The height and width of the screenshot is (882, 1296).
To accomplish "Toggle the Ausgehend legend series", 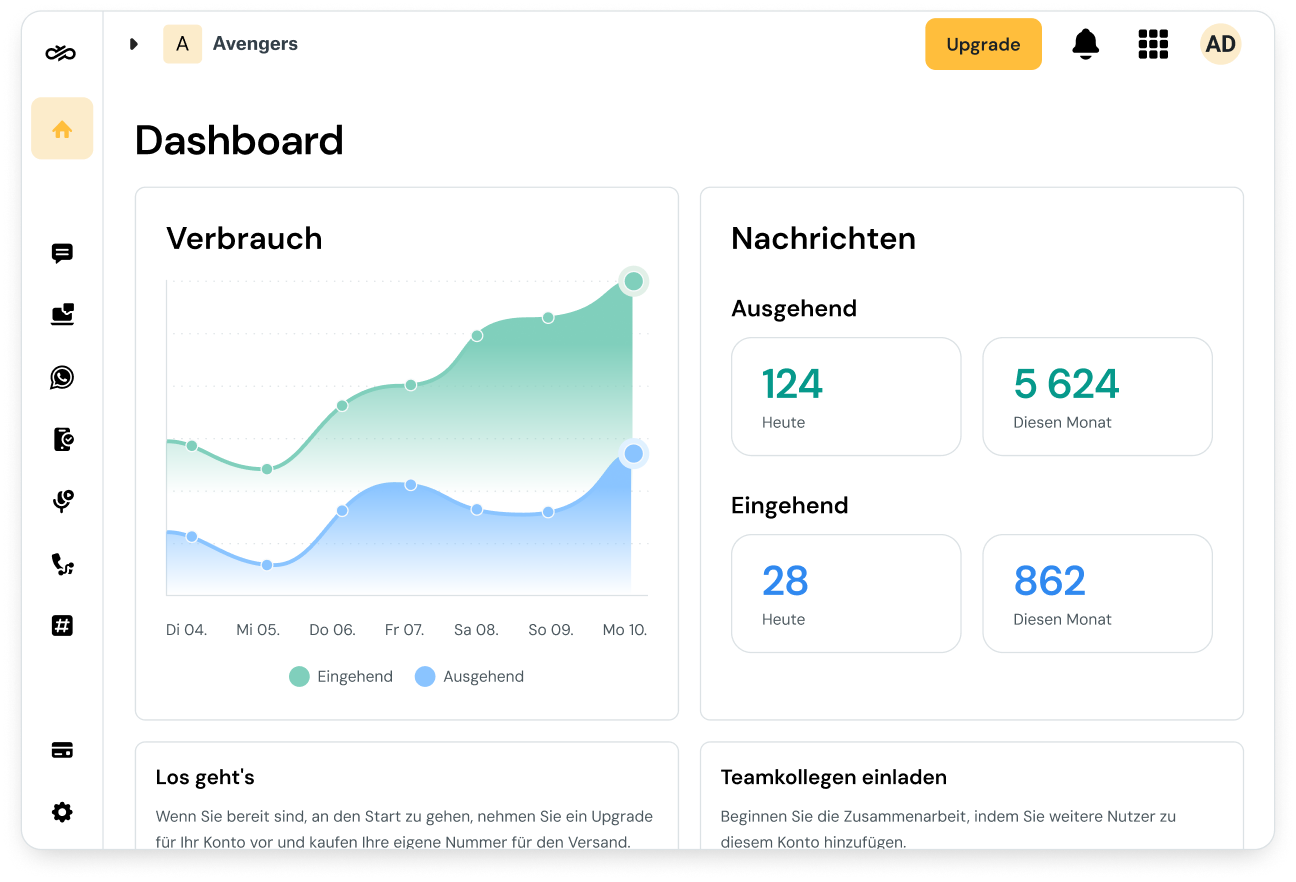I will pos(469,677).
